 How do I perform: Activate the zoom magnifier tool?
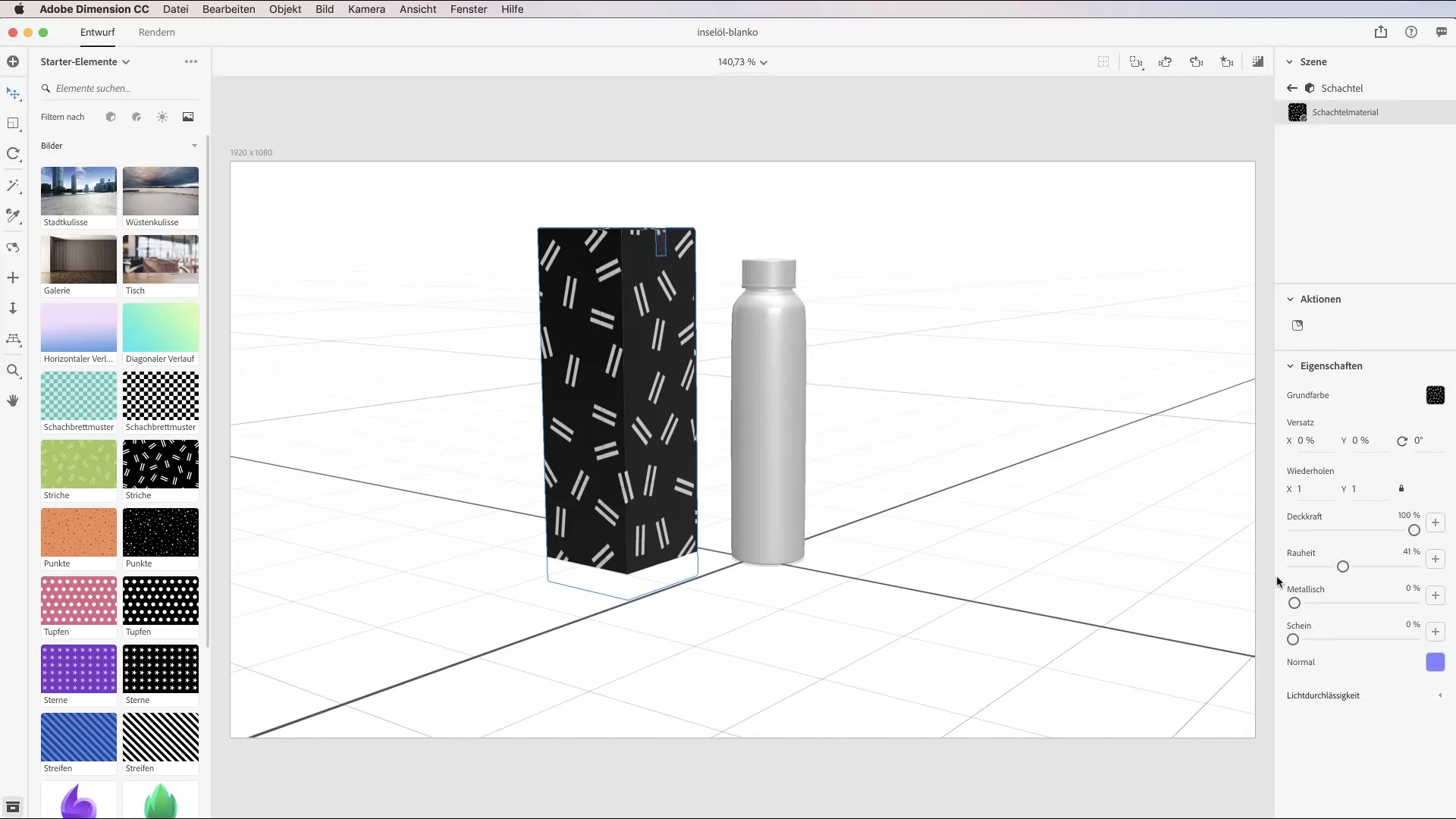(x=13, y=371)
